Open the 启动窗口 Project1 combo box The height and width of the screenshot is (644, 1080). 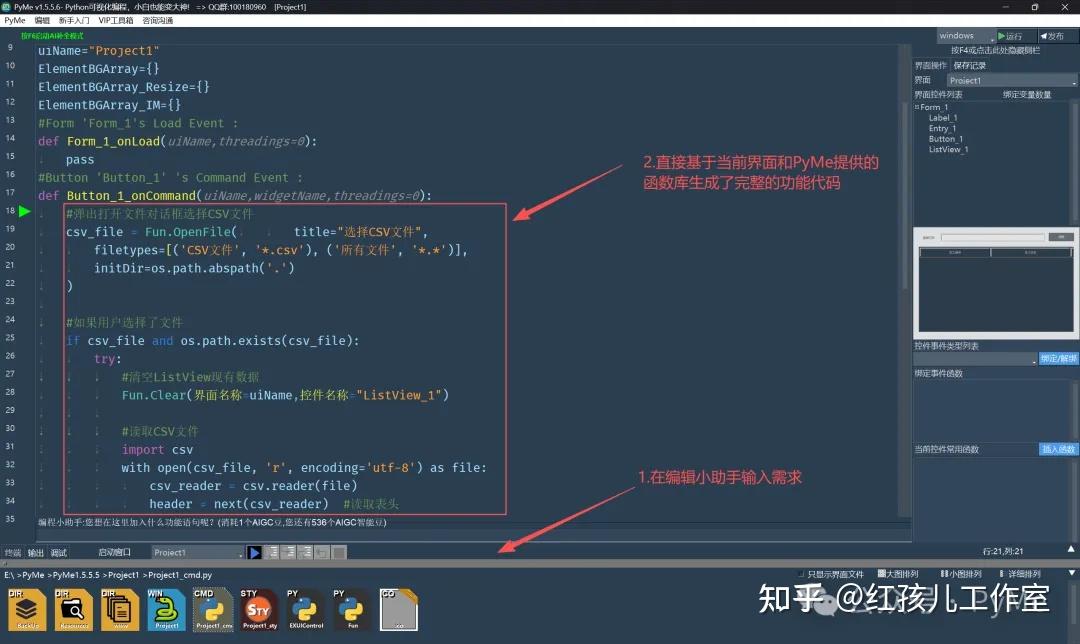click(x=197, y=552)
